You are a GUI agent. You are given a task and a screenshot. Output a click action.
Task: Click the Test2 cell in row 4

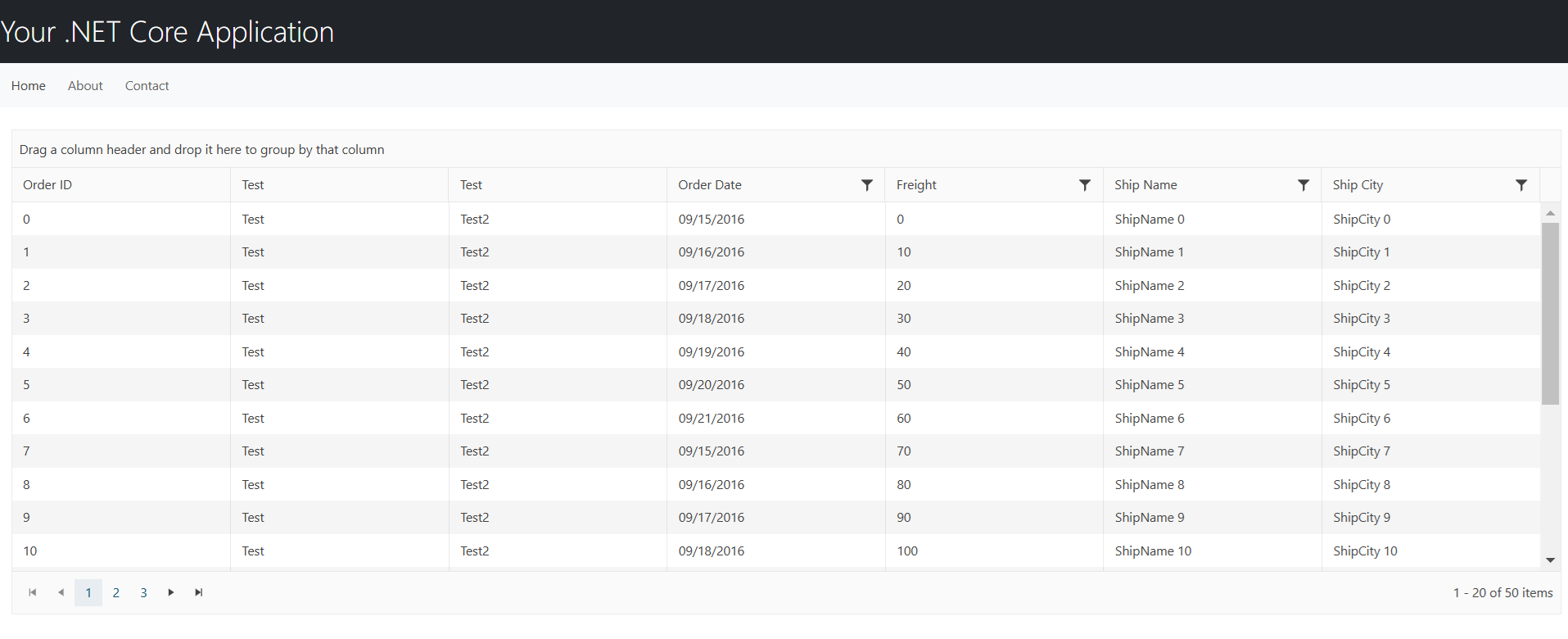click(558, 351)
